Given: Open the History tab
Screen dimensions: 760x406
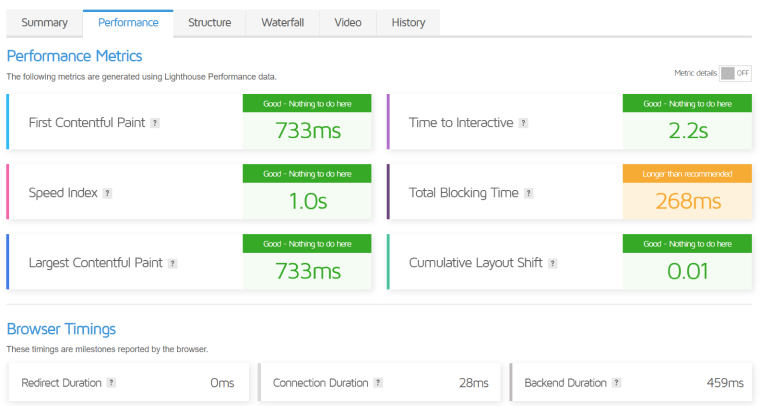Looking at the screenshot, I should coord(408,22).
